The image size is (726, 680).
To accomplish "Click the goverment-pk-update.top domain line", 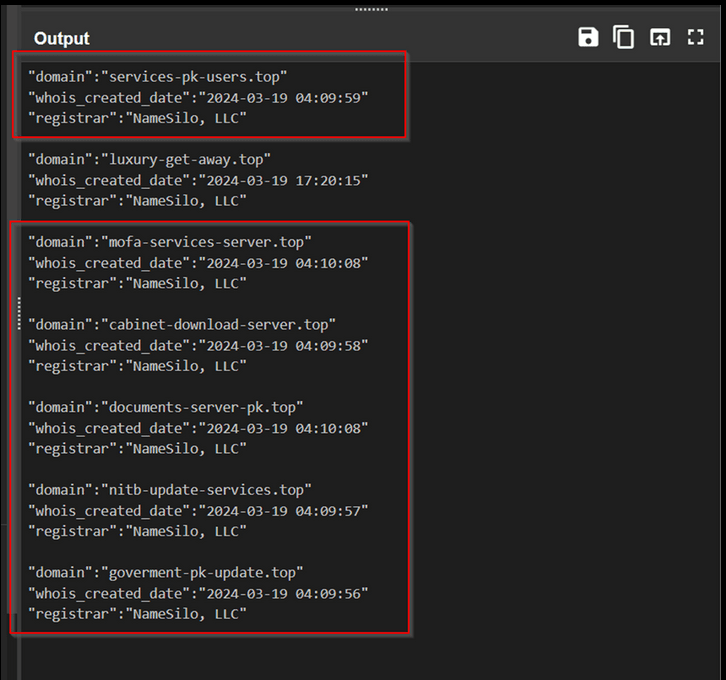I will [x=165, y=572].
